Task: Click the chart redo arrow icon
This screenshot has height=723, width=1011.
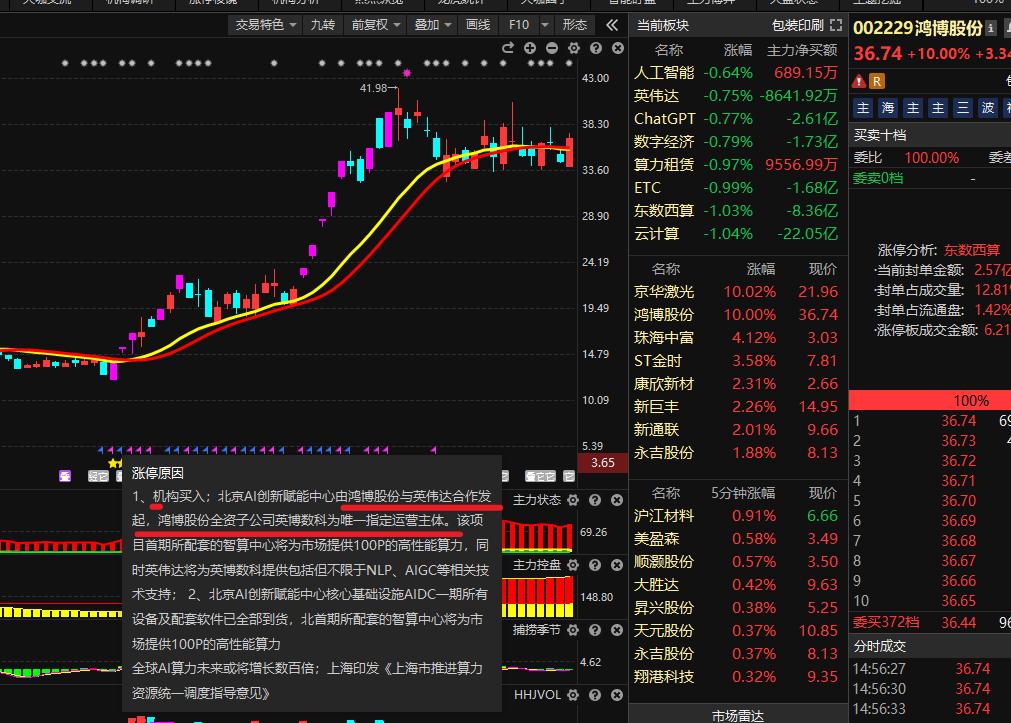Action: (507, 48)
